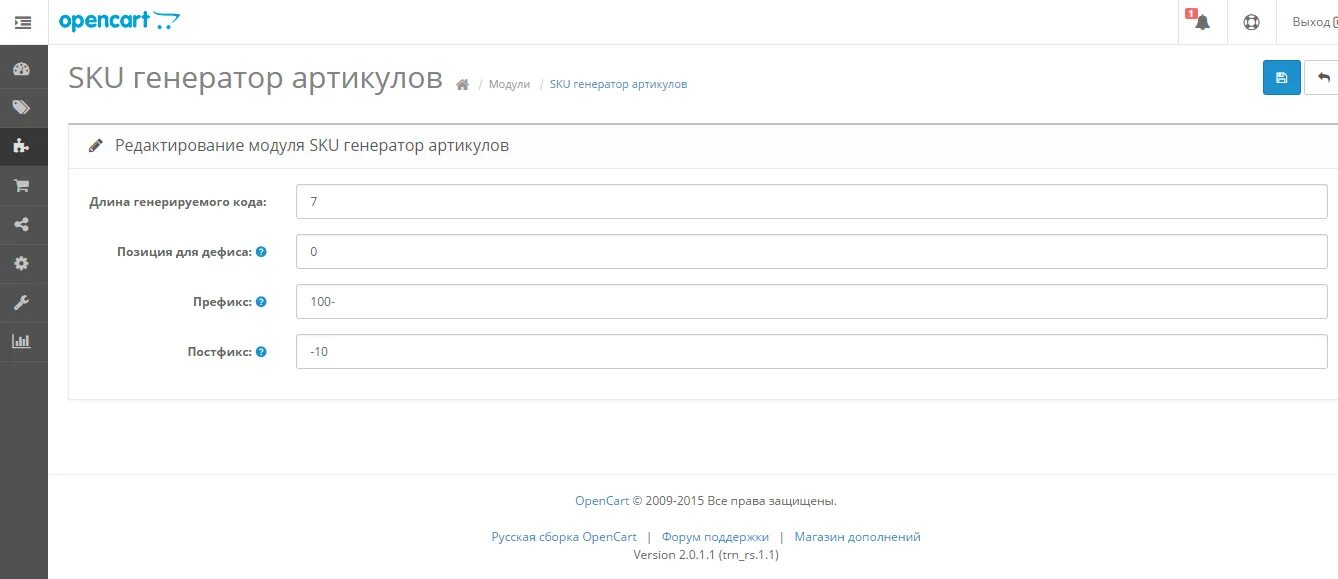
Task: Click the Выход logout link
Action: point(1314,22)
